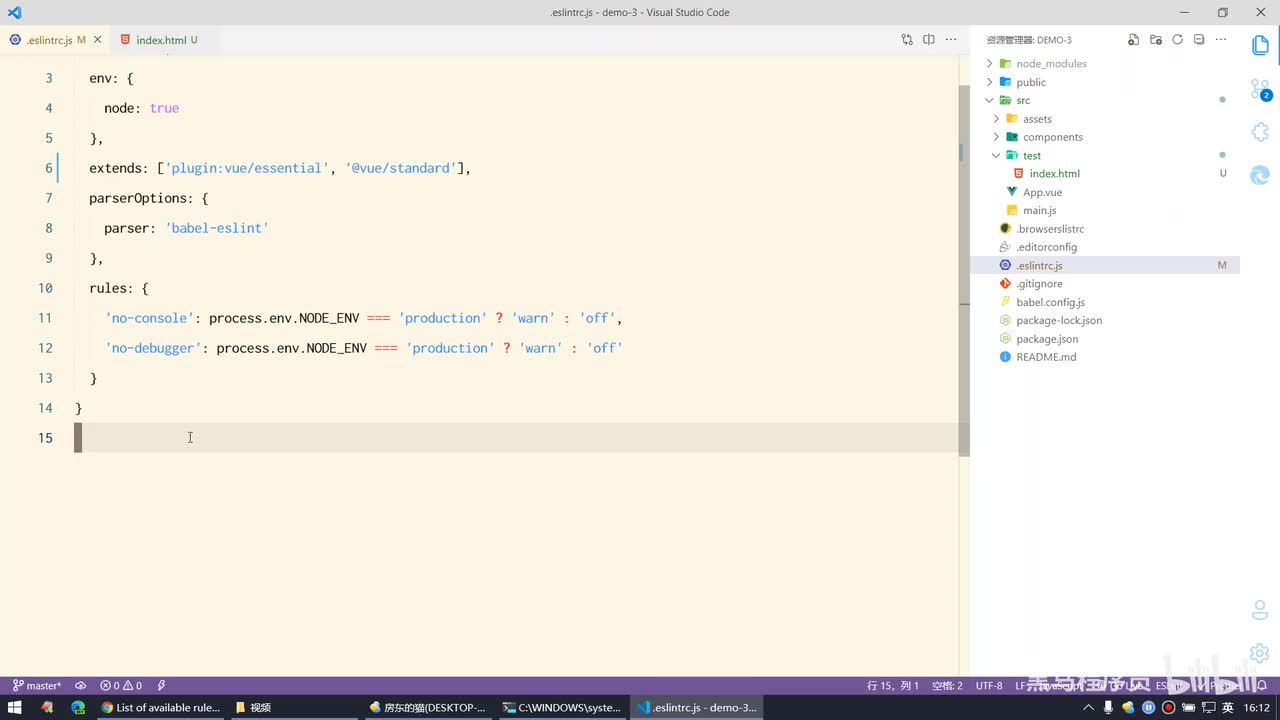The width and height of the screenshot is (1280, 720).
Task: Open README.md in explorer
Action: point(1046,357)
